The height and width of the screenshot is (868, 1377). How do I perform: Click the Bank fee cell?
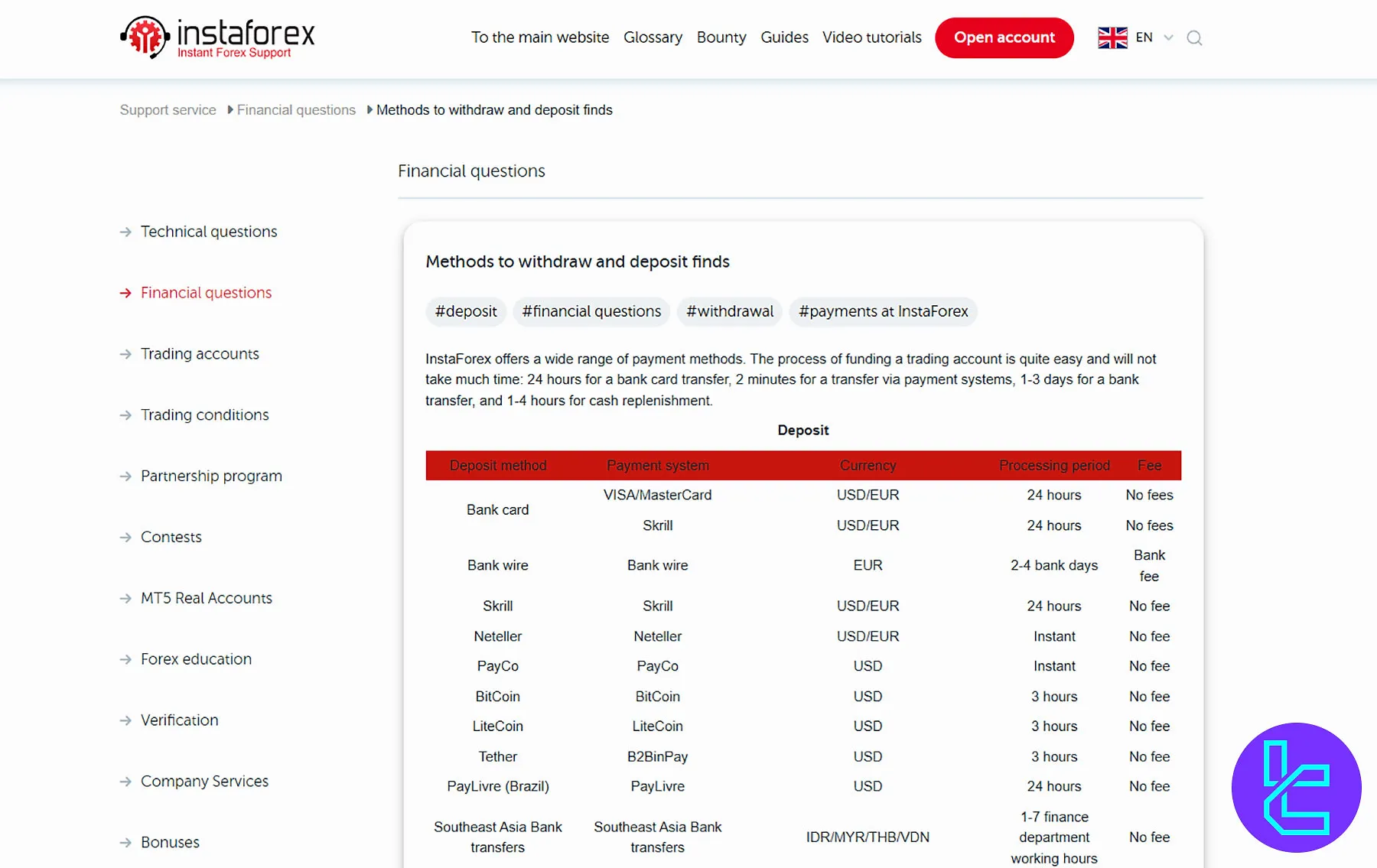coord(1149,566)
